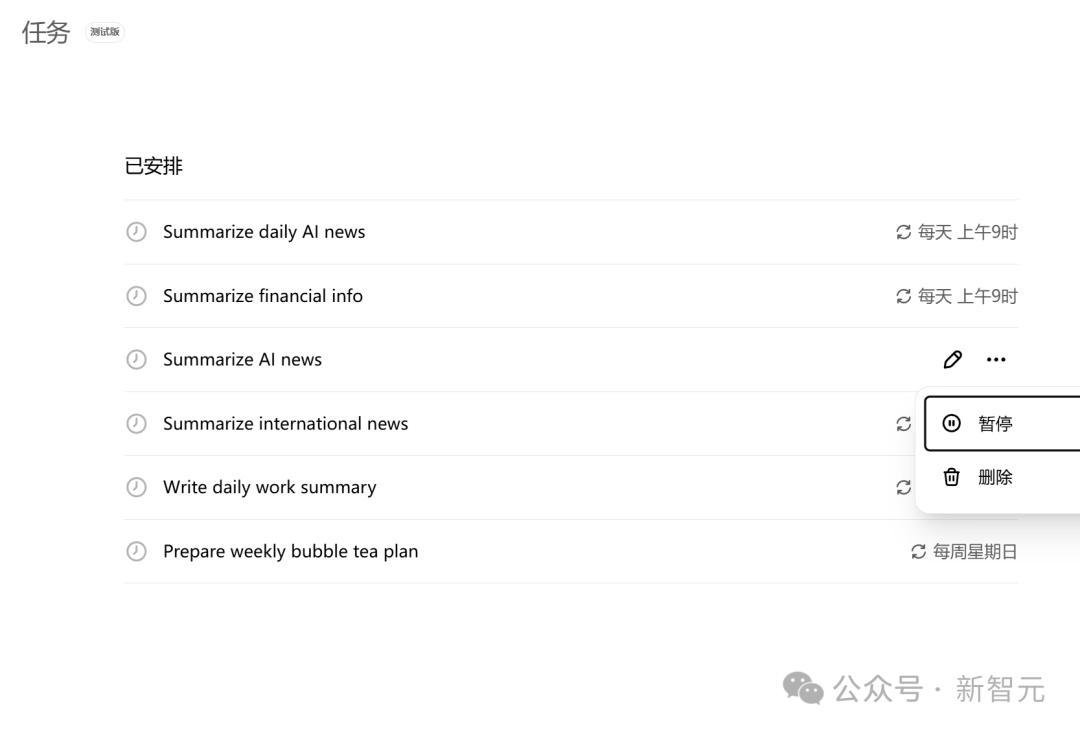Click the edit pencil icon for Summarize AI news
This screenshot has width=1080, height=733.
coord(952,359)
